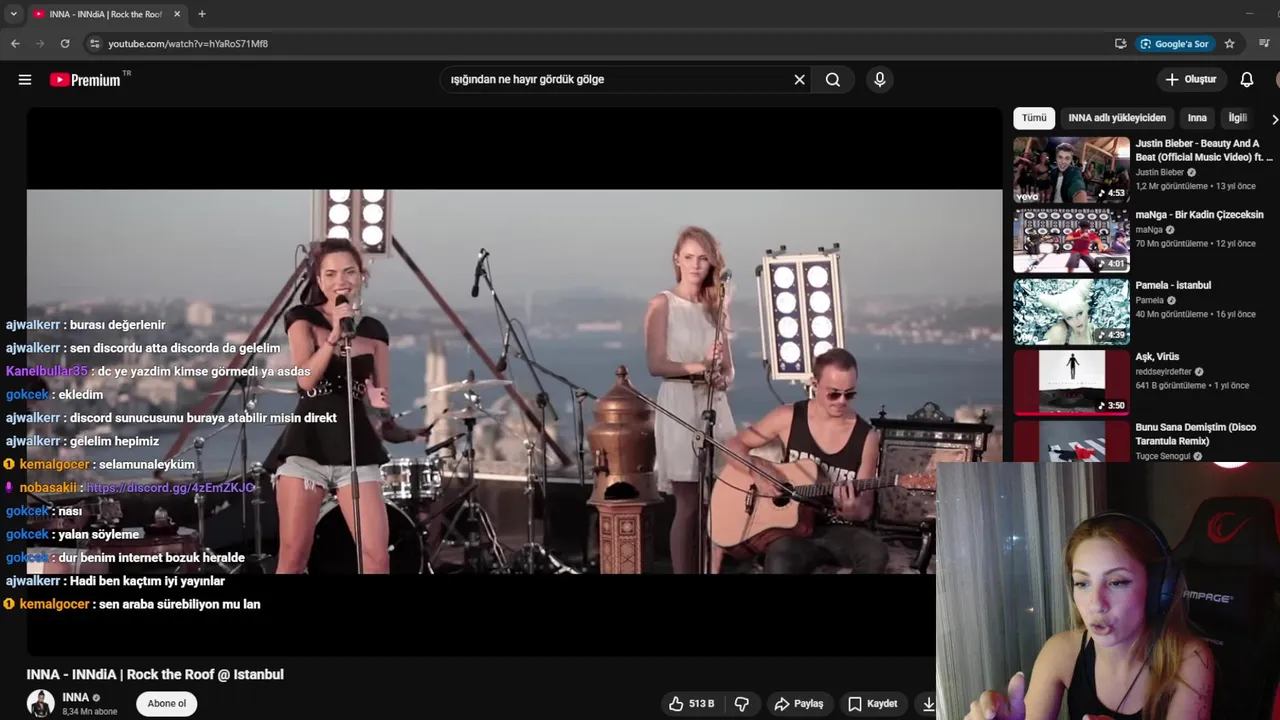Click the Pamela - Istanbul video title

tap(1173, 286)
